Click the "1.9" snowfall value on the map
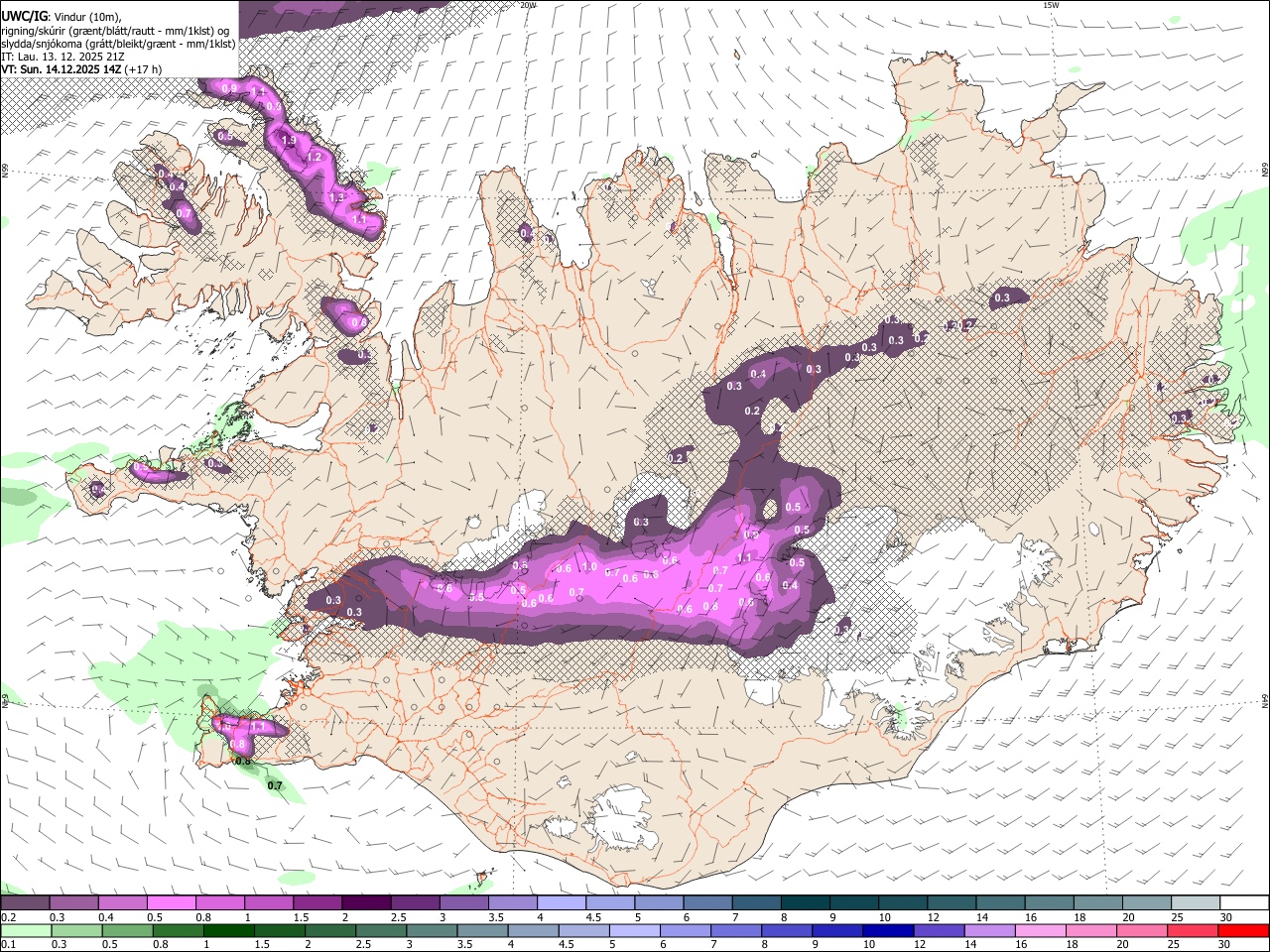 click(289, 141)
